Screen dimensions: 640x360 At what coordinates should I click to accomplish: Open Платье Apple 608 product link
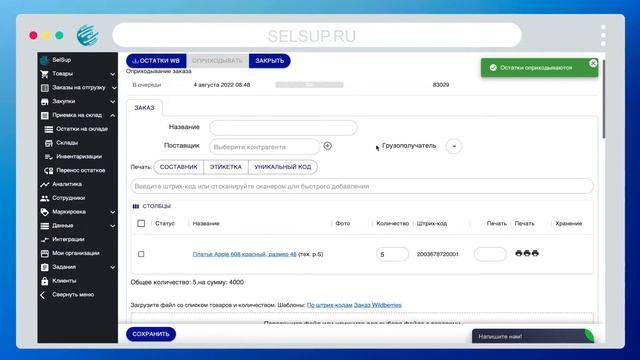click(244, 254)
